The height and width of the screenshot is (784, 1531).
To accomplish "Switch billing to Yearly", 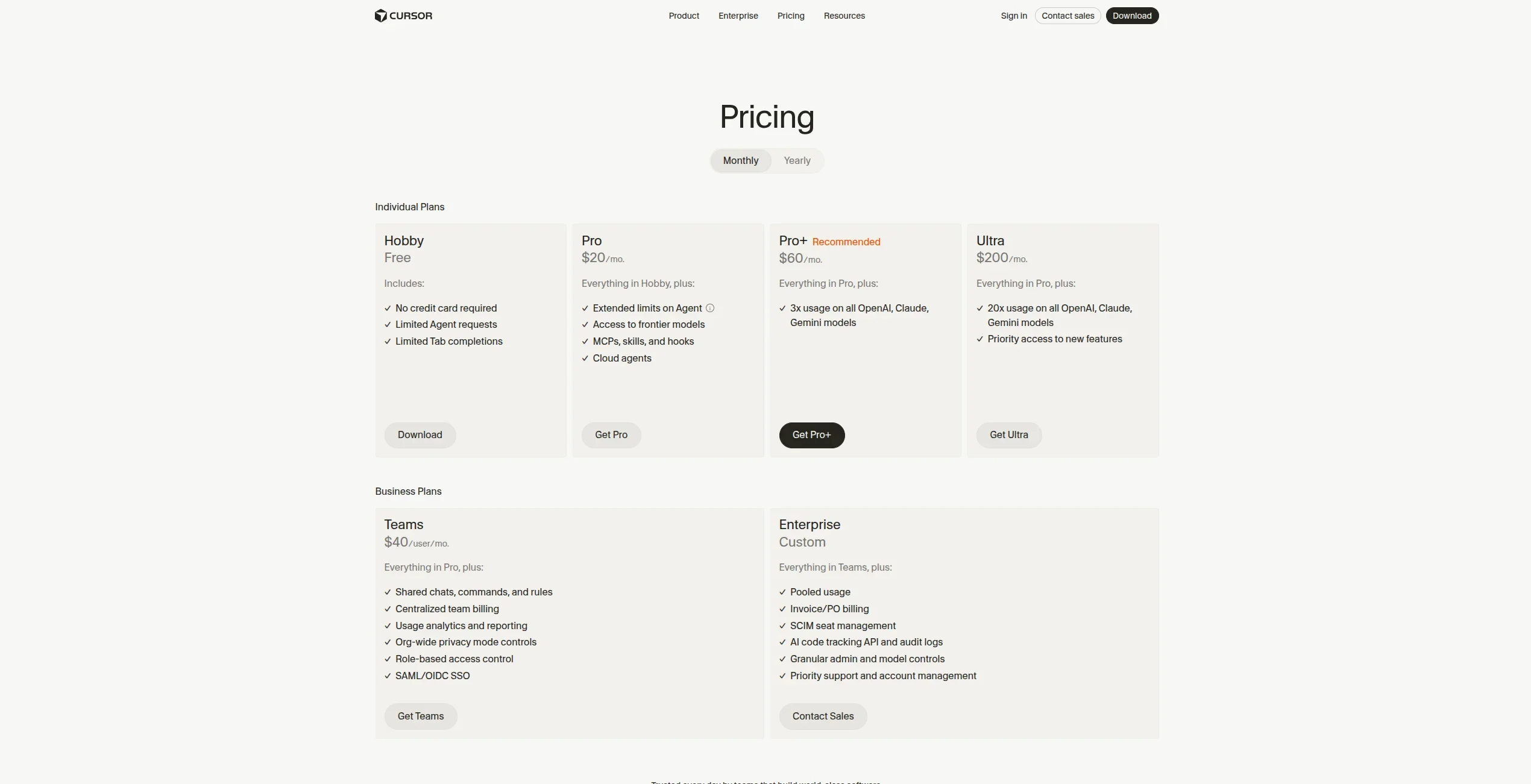I will [796, 160].
